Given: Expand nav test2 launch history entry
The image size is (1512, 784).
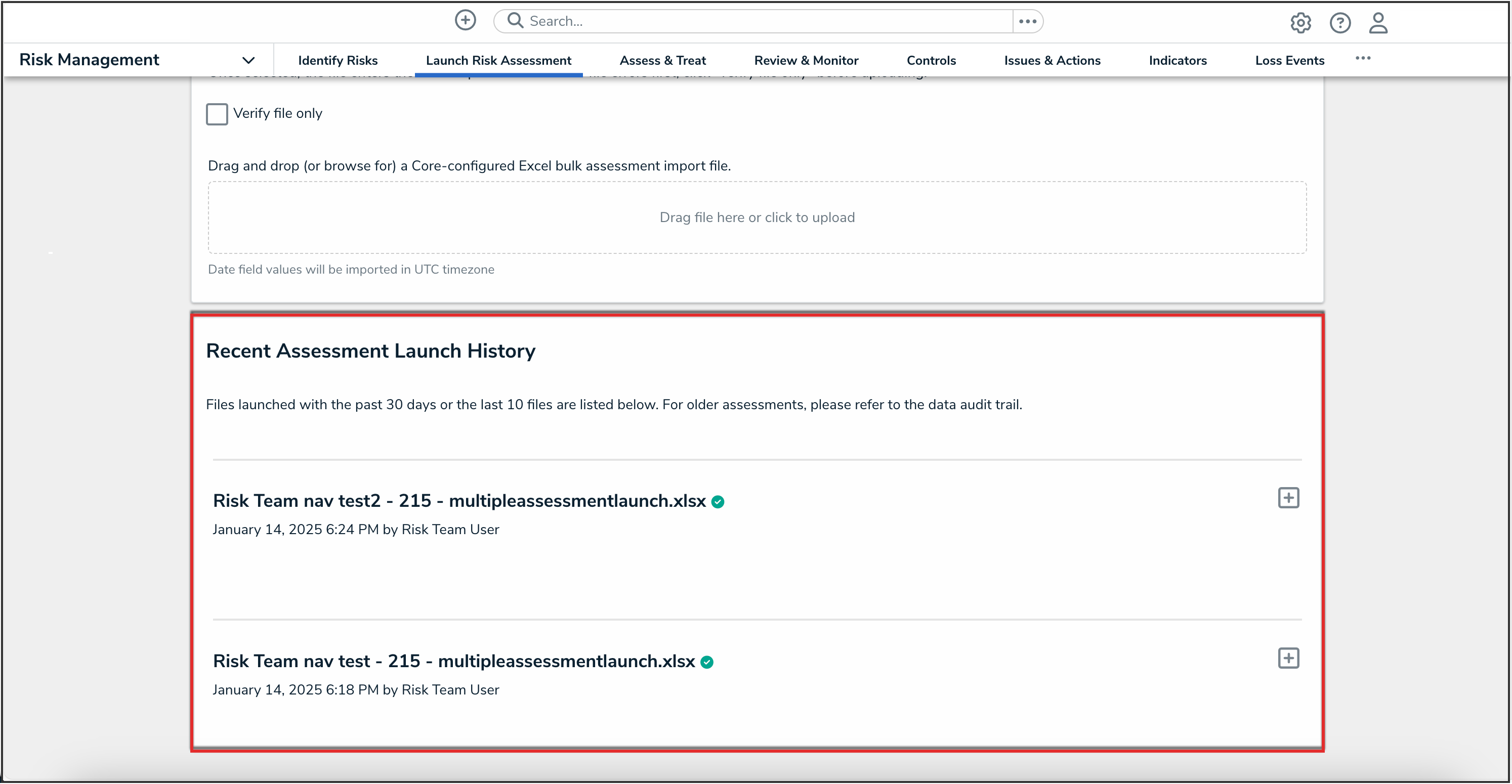Looking at the screenshot, I should point(1288,498).
